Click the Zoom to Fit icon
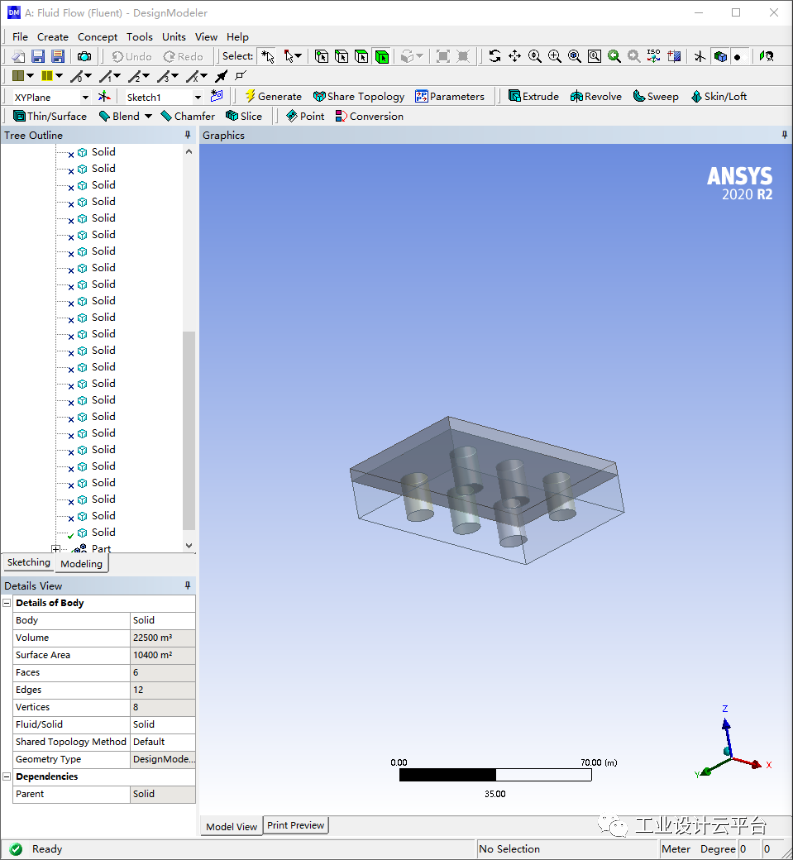This screenshot has width=793, height=860. [574, 56]
